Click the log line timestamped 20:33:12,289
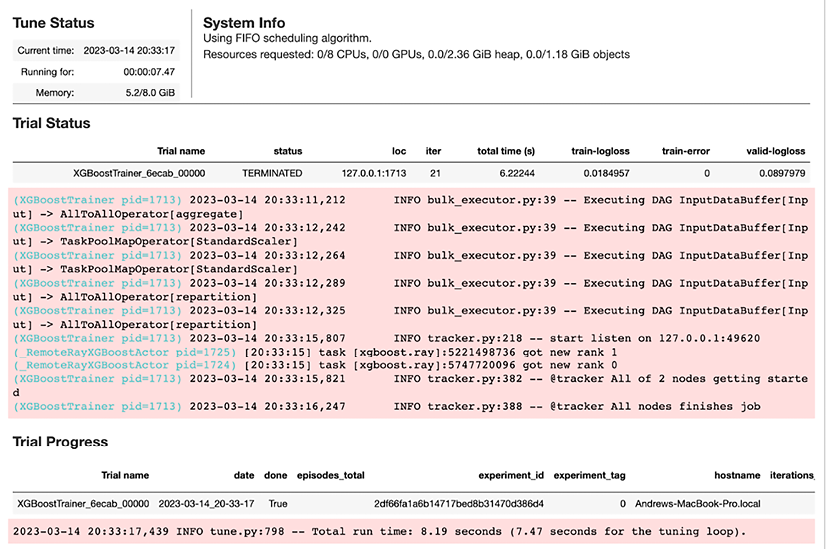828x549 pixels. tap(410, 290)
